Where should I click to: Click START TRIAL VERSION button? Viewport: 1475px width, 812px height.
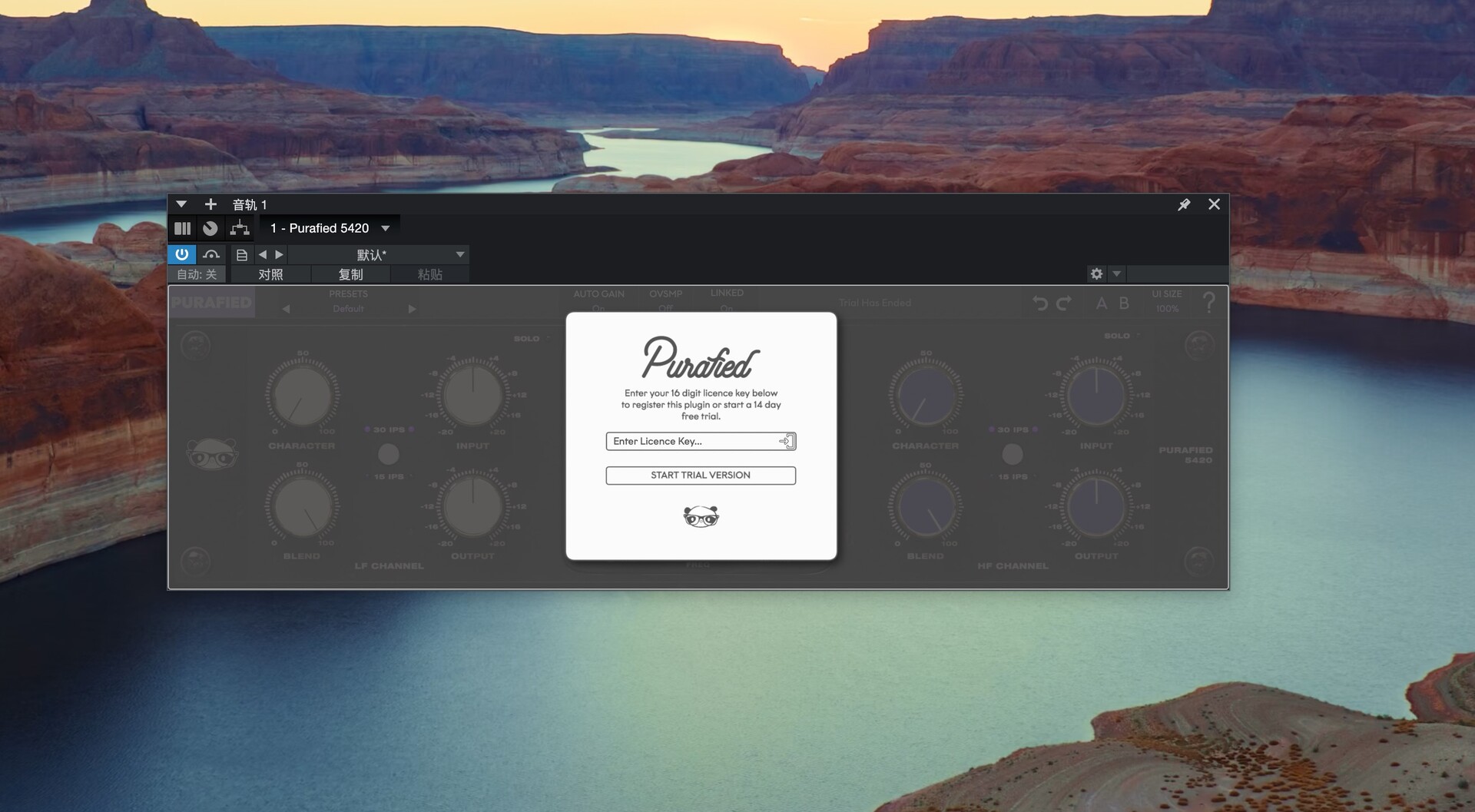(700, 476)
